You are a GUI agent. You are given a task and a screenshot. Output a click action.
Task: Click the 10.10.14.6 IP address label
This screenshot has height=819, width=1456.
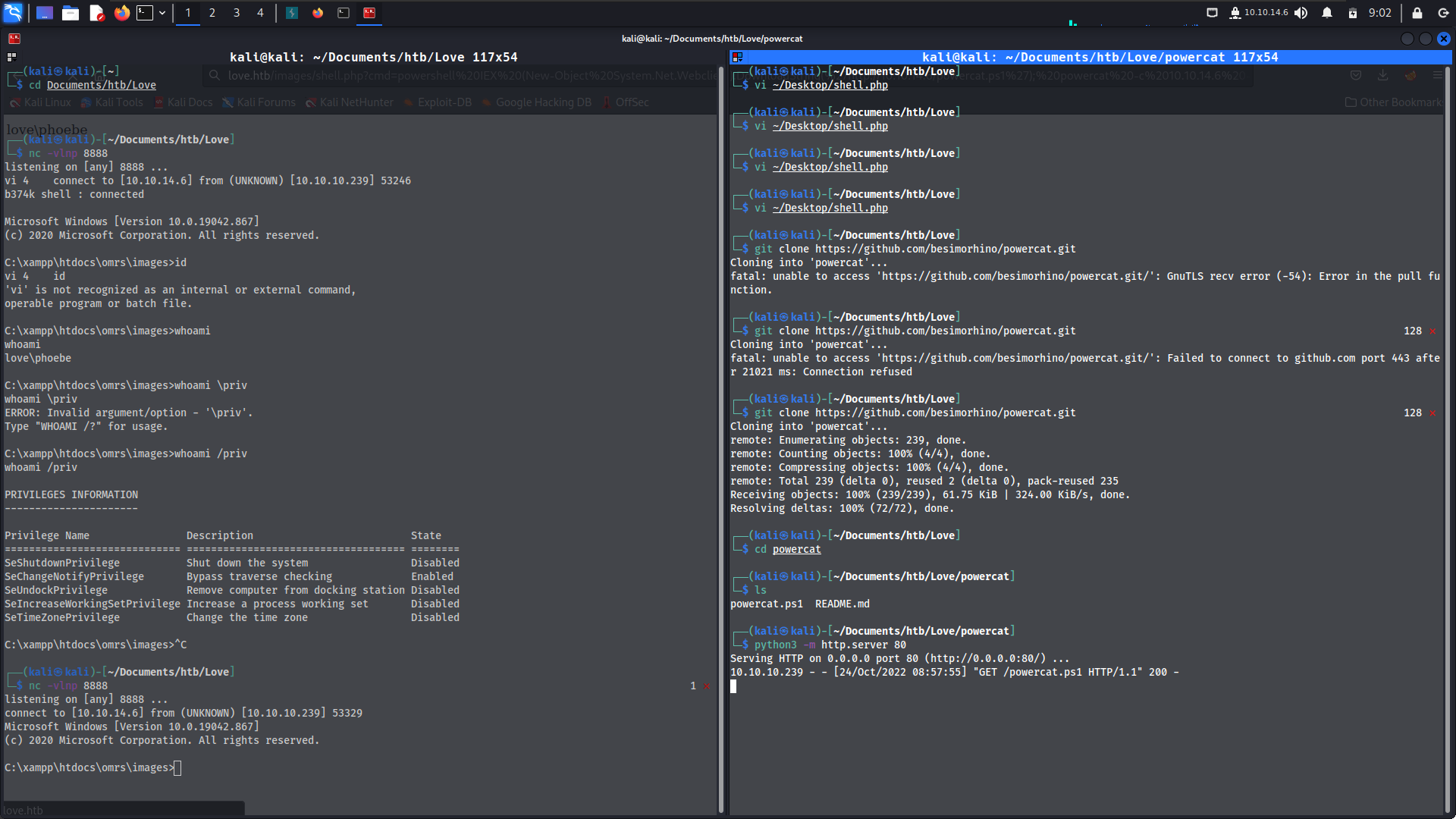(1266, 12)
